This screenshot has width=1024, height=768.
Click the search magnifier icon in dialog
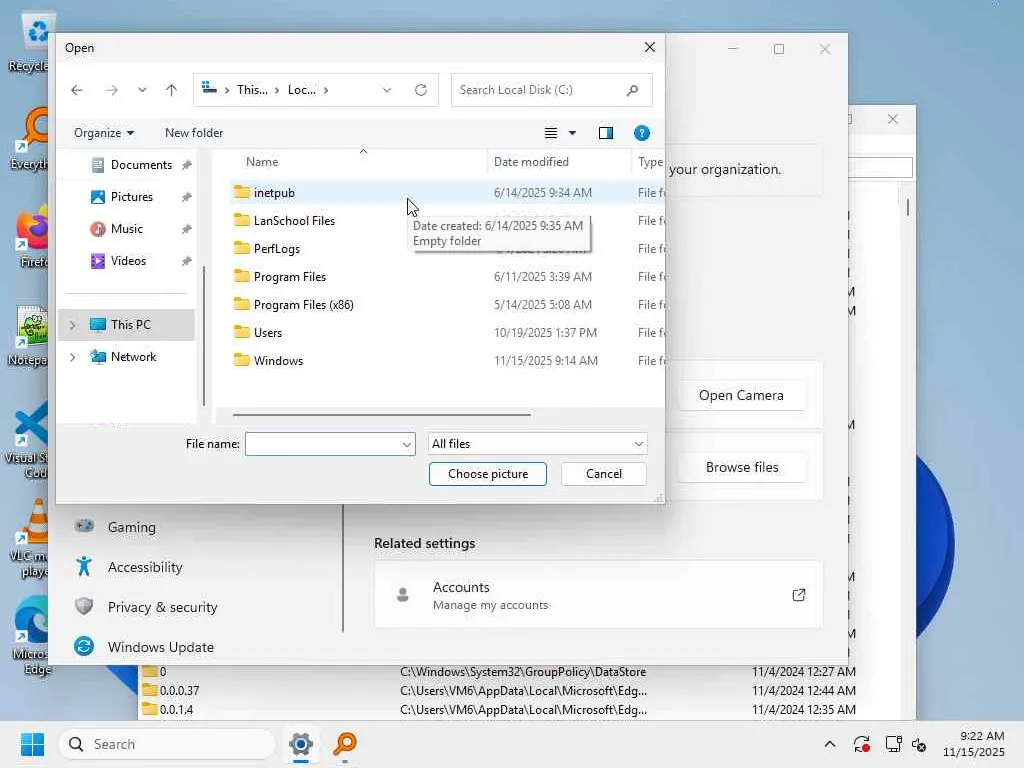(632, 90)
